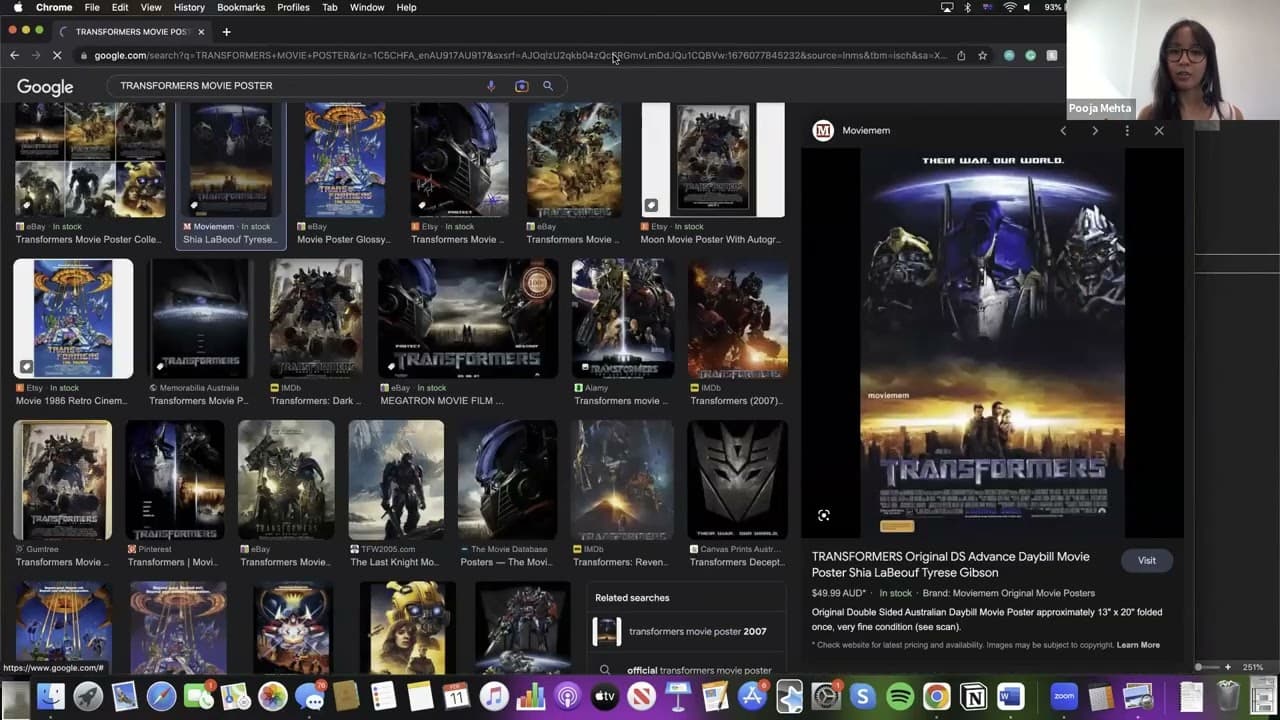Click the Lens icon on the preview image
The image size is (1280, 720).
(824, 515)
